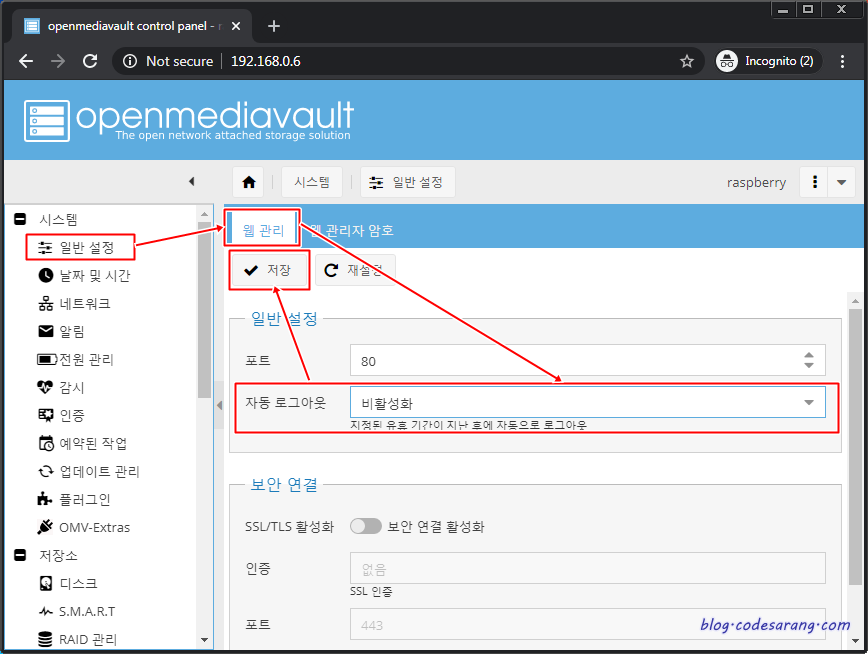
Task: Open the dropdown arrow next to raspberry menu
Action: 841,182
